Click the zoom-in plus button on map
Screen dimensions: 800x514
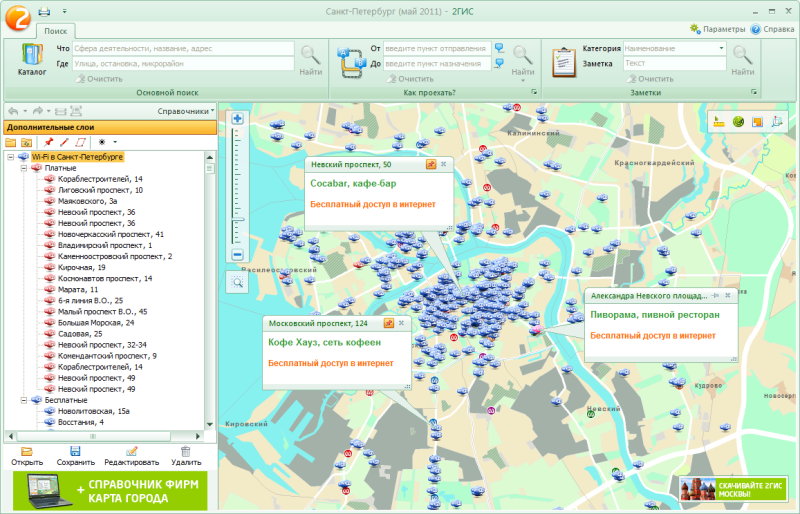pos(238,119)
